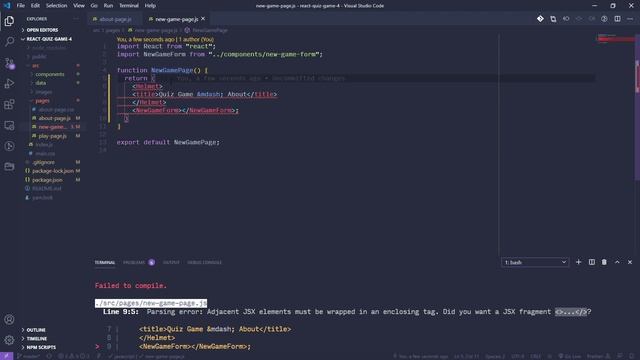
Task: Open changes icon in editor toolbar
Action: pos(553,19)
